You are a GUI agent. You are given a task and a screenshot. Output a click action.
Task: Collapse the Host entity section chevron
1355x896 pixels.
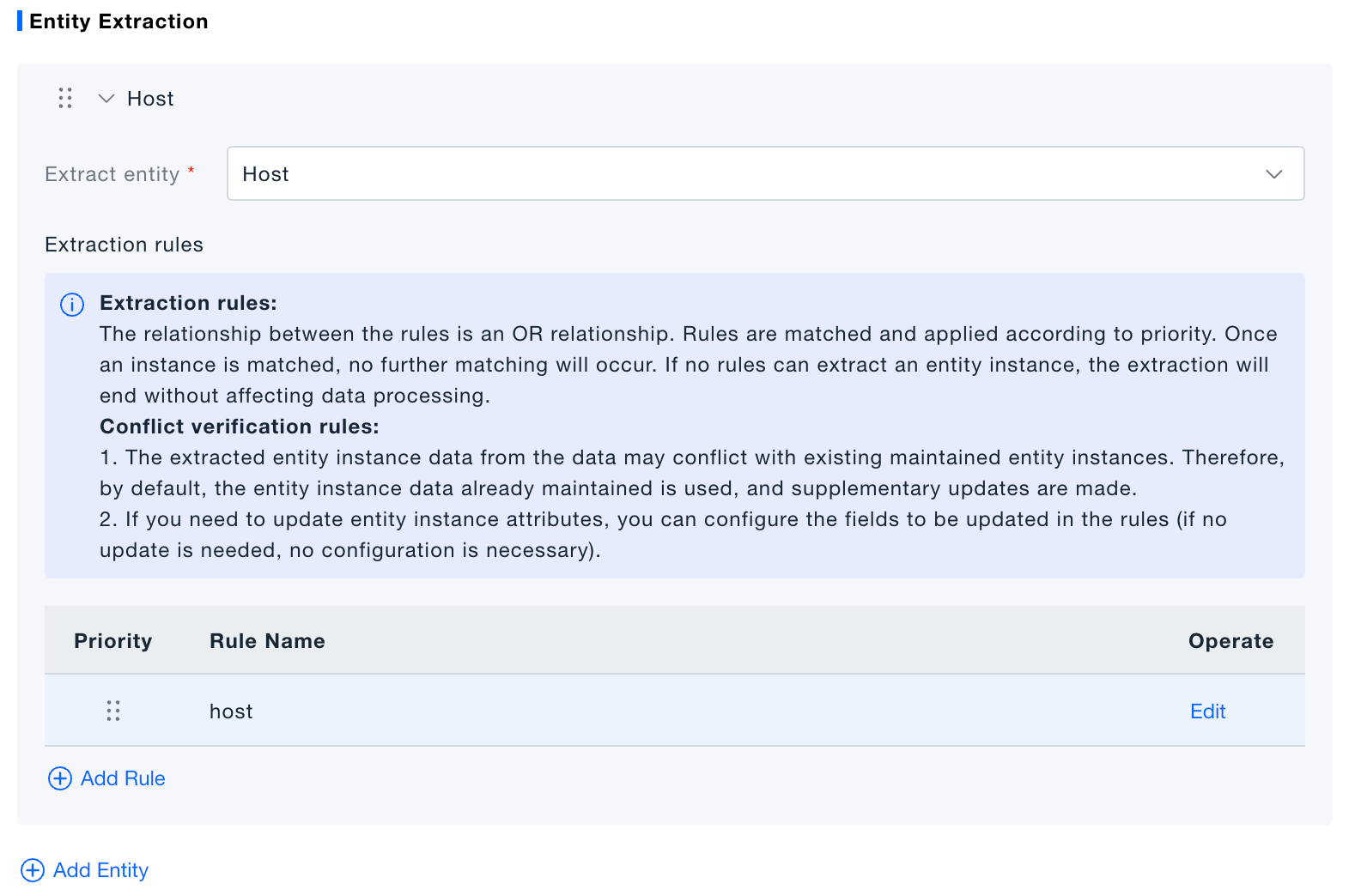coord(106,99)
